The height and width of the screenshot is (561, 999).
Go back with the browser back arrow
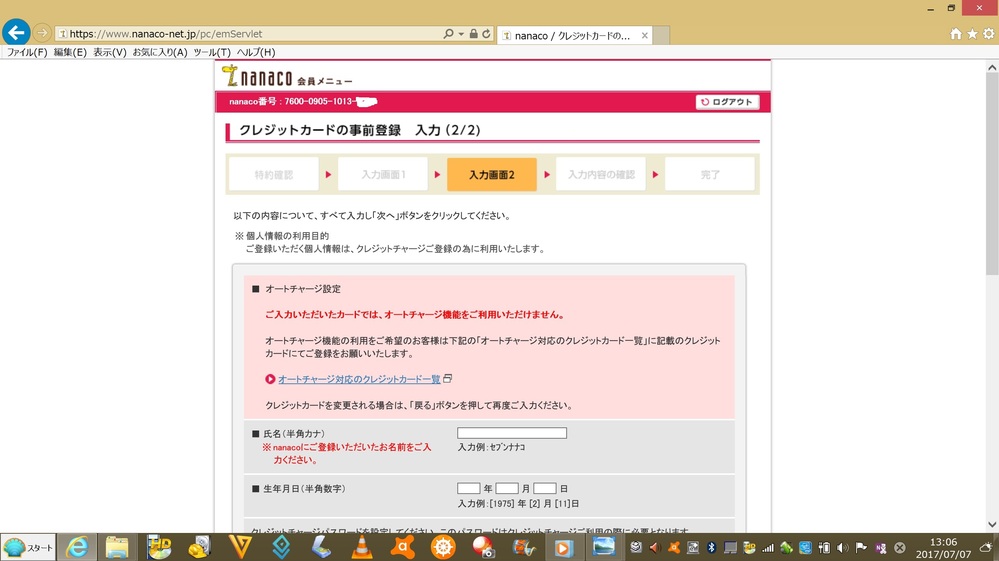(16, 32)
